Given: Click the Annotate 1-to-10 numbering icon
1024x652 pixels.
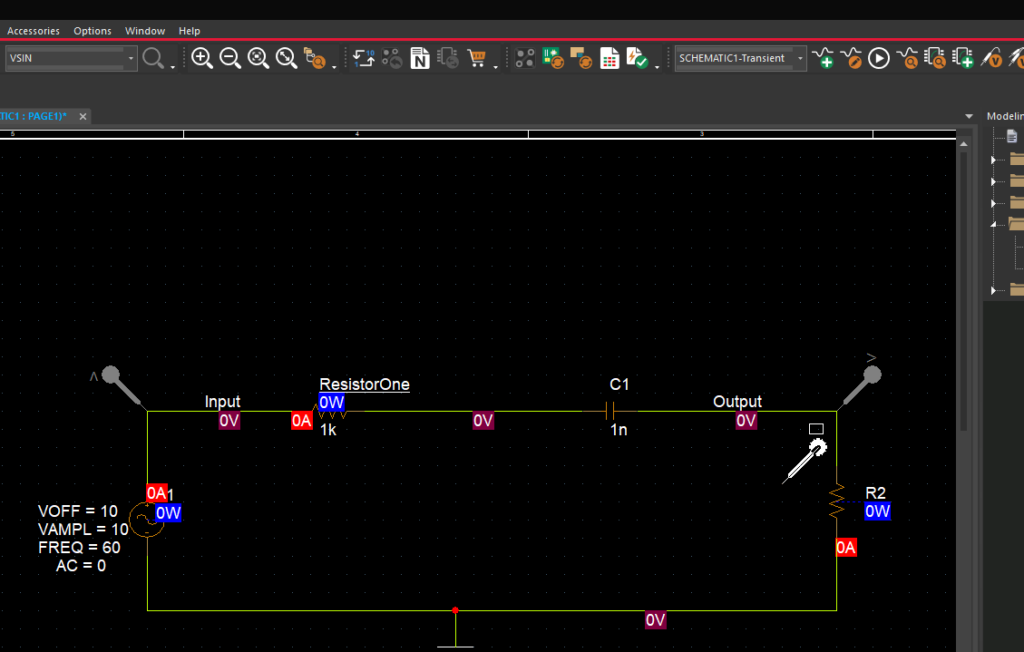Looking at the screenshot, I should tap(364, 58).
